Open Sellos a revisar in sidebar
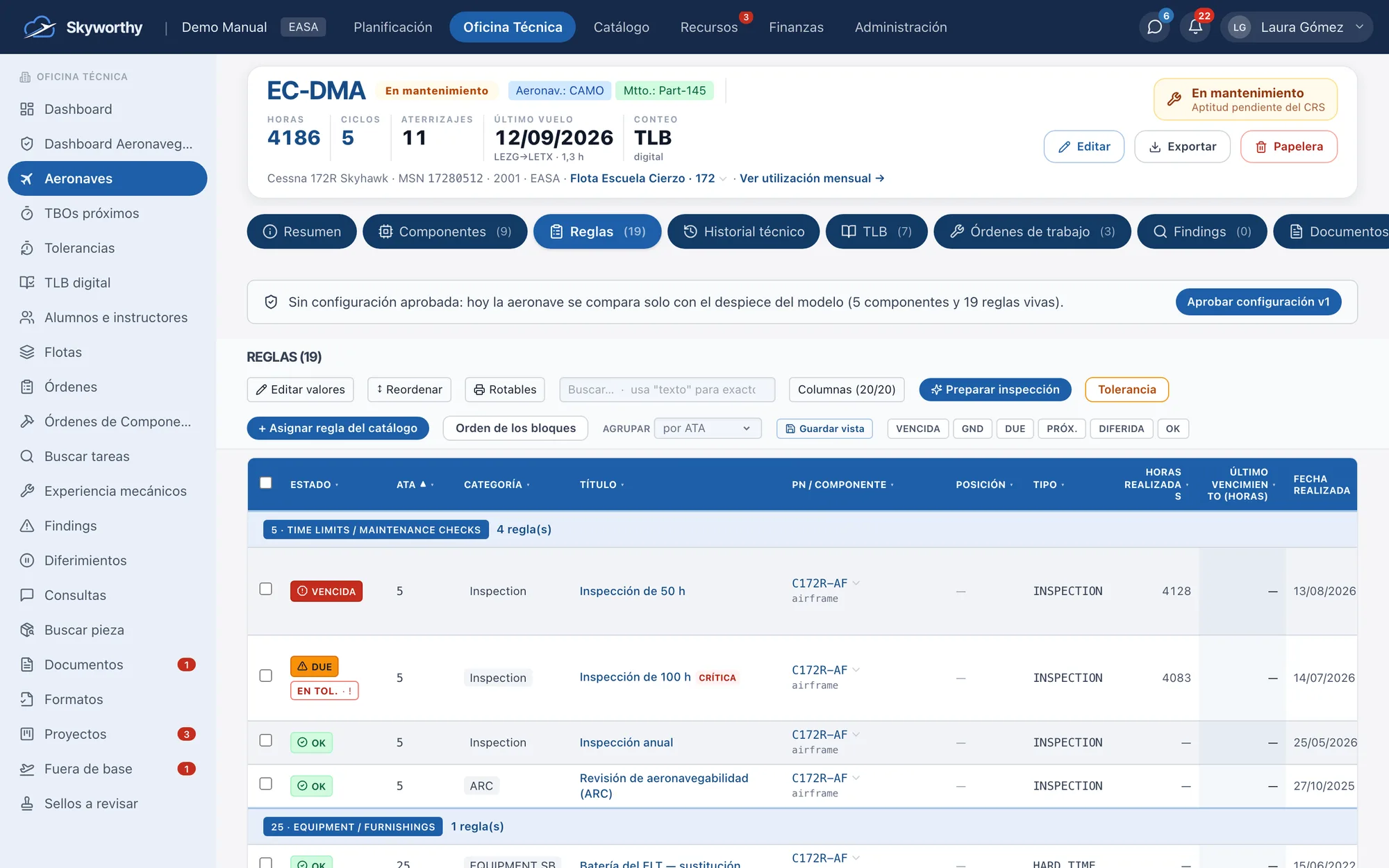The image size is (1389, 868). click(108, 803)
